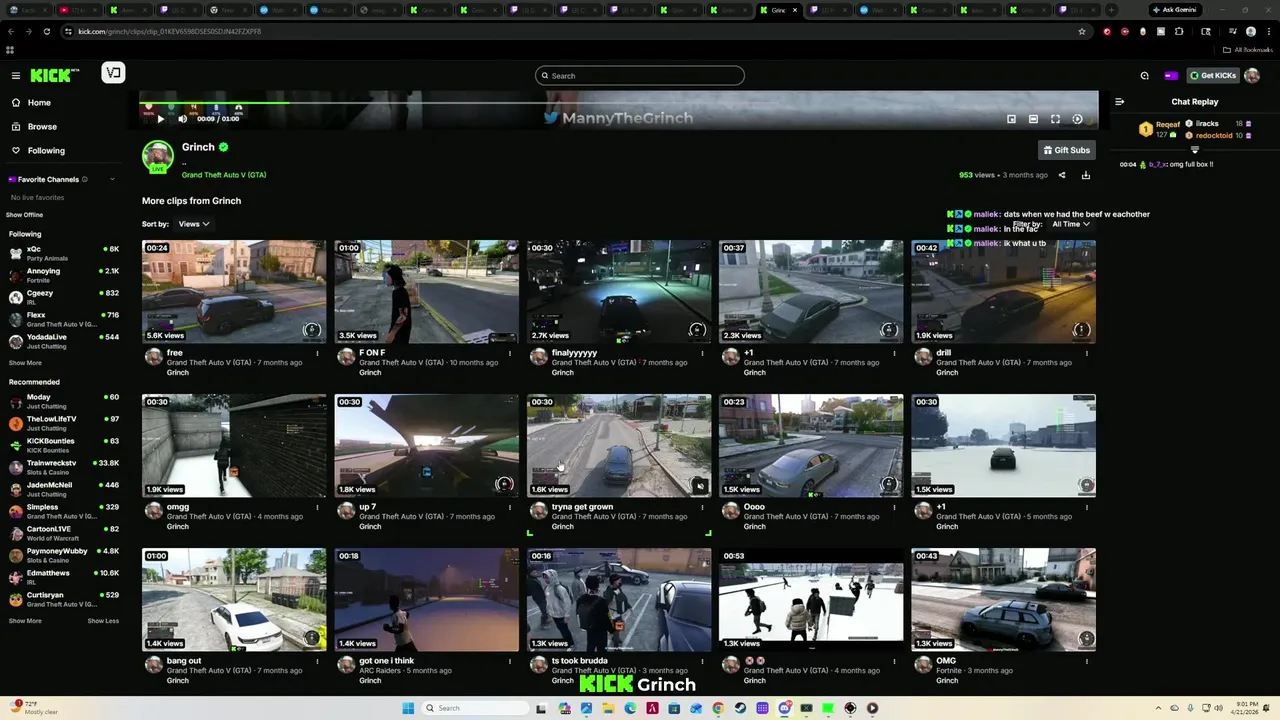The width and height of the screenshot is (1280, 720).
Task: Open a new browser tab
Action: point(1110,10)
